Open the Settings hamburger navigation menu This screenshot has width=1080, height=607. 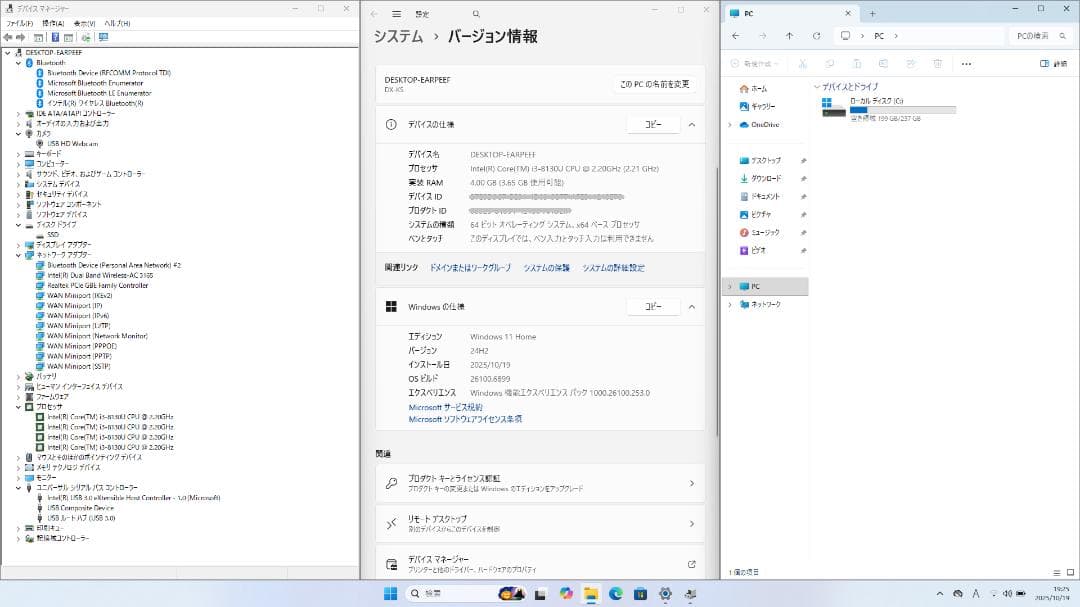pyautogui.click(x=397, y=14)
